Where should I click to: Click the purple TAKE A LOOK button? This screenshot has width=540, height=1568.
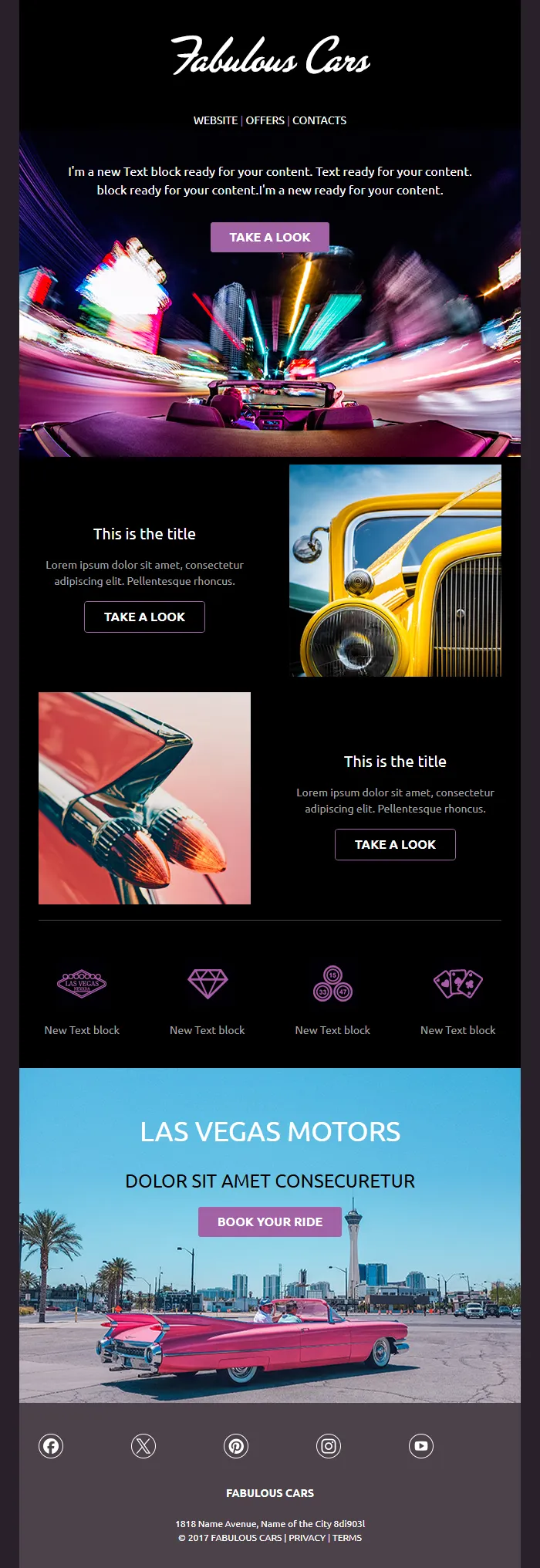(270, 238)
